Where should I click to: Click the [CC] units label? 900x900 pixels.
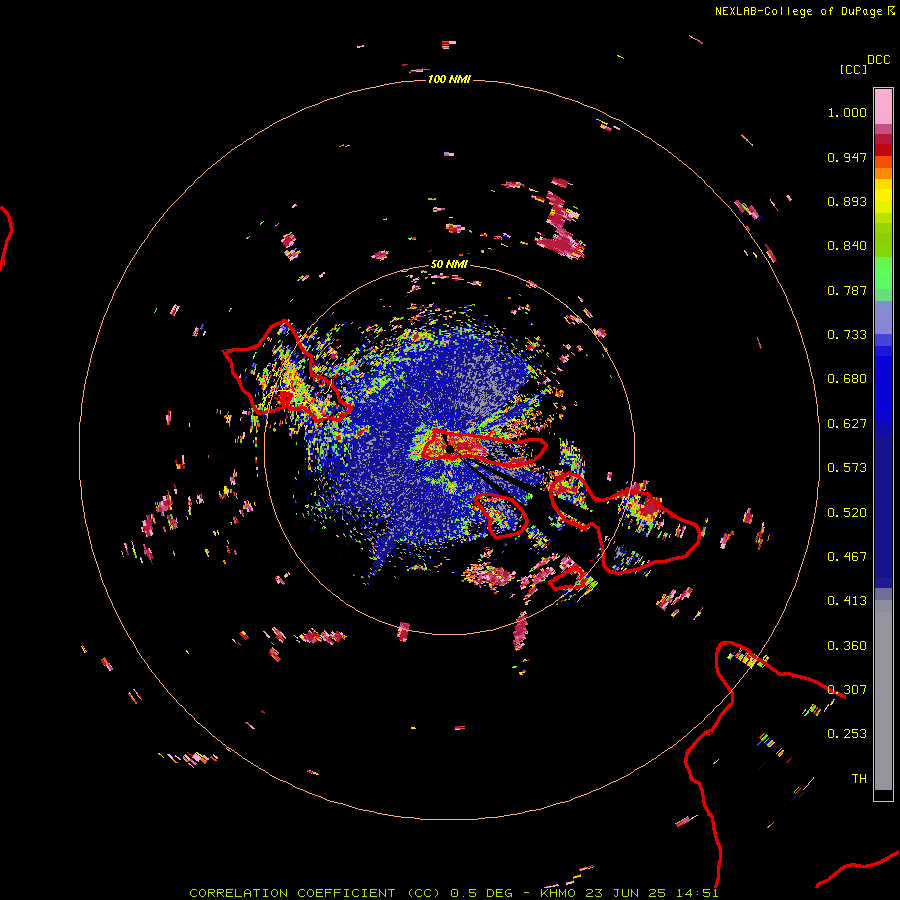coord(853,69)
